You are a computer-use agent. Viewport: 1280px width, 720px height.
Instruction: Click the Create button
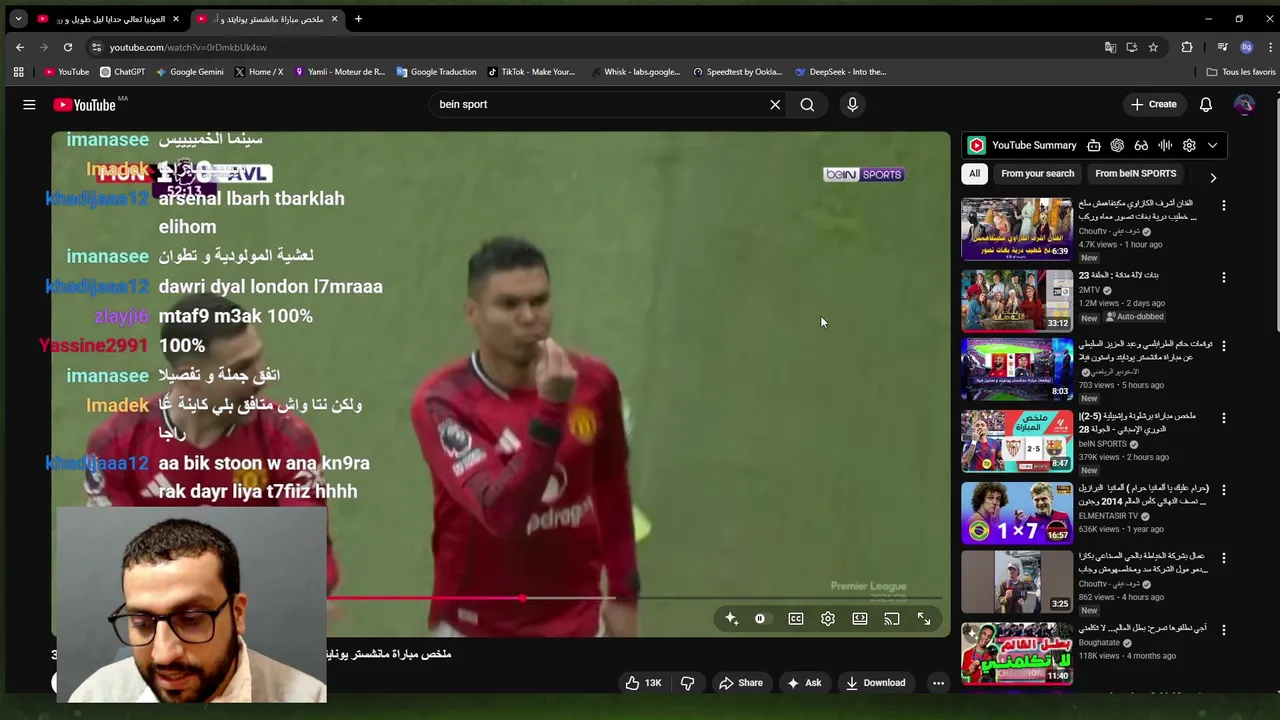tap(1154, 104)
